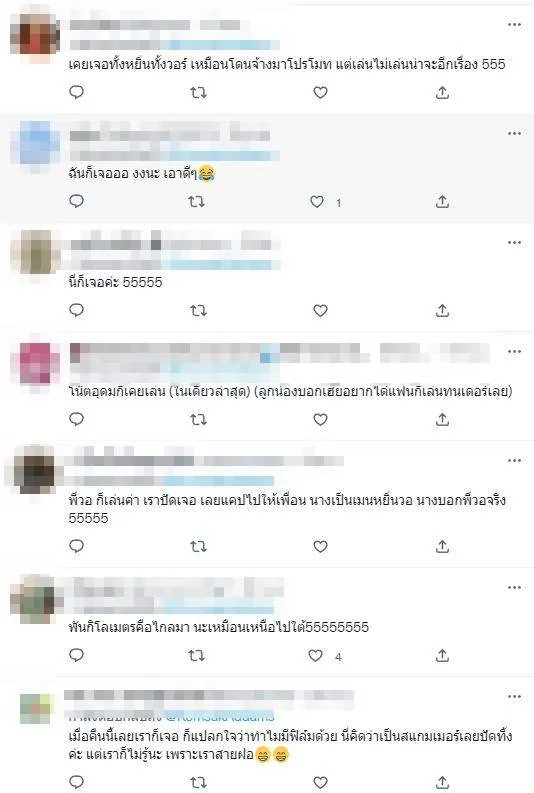
Task: Retweet the tweet saying นี่ก็เจอค่ะ 55555
Action: [198, 311]
